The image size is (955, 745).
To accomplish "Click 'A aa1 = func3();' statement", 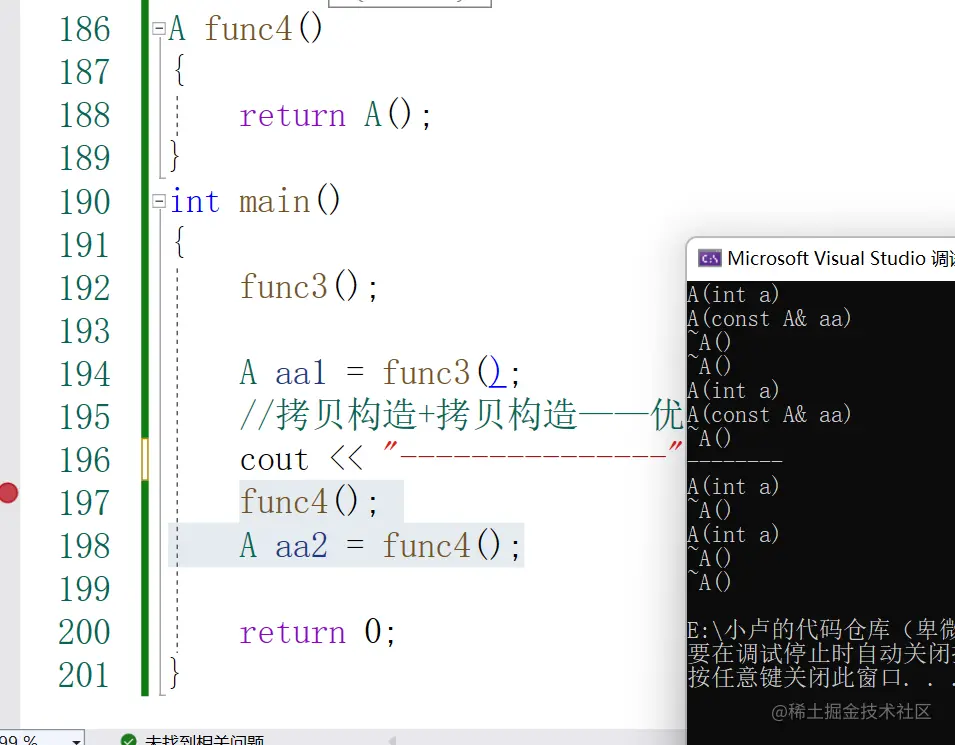I will point(381,373).
